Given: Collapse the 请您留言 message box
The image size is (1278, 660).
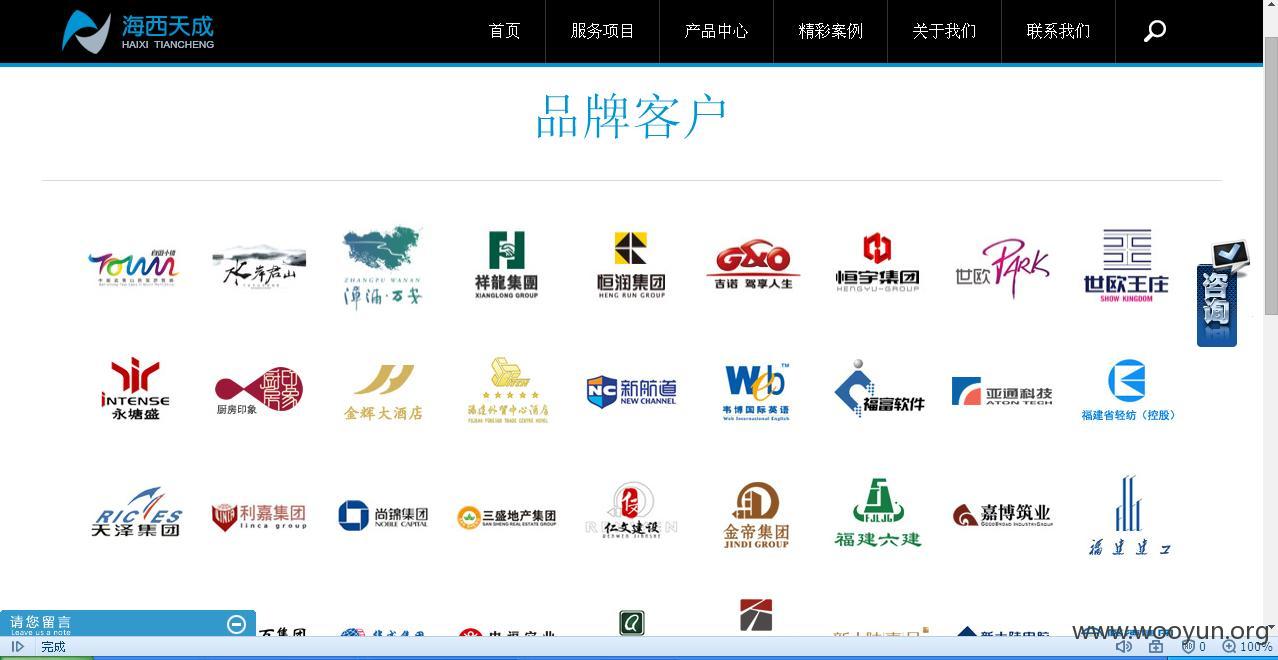Looking at the screenshot, I should (x=237, y=624).
